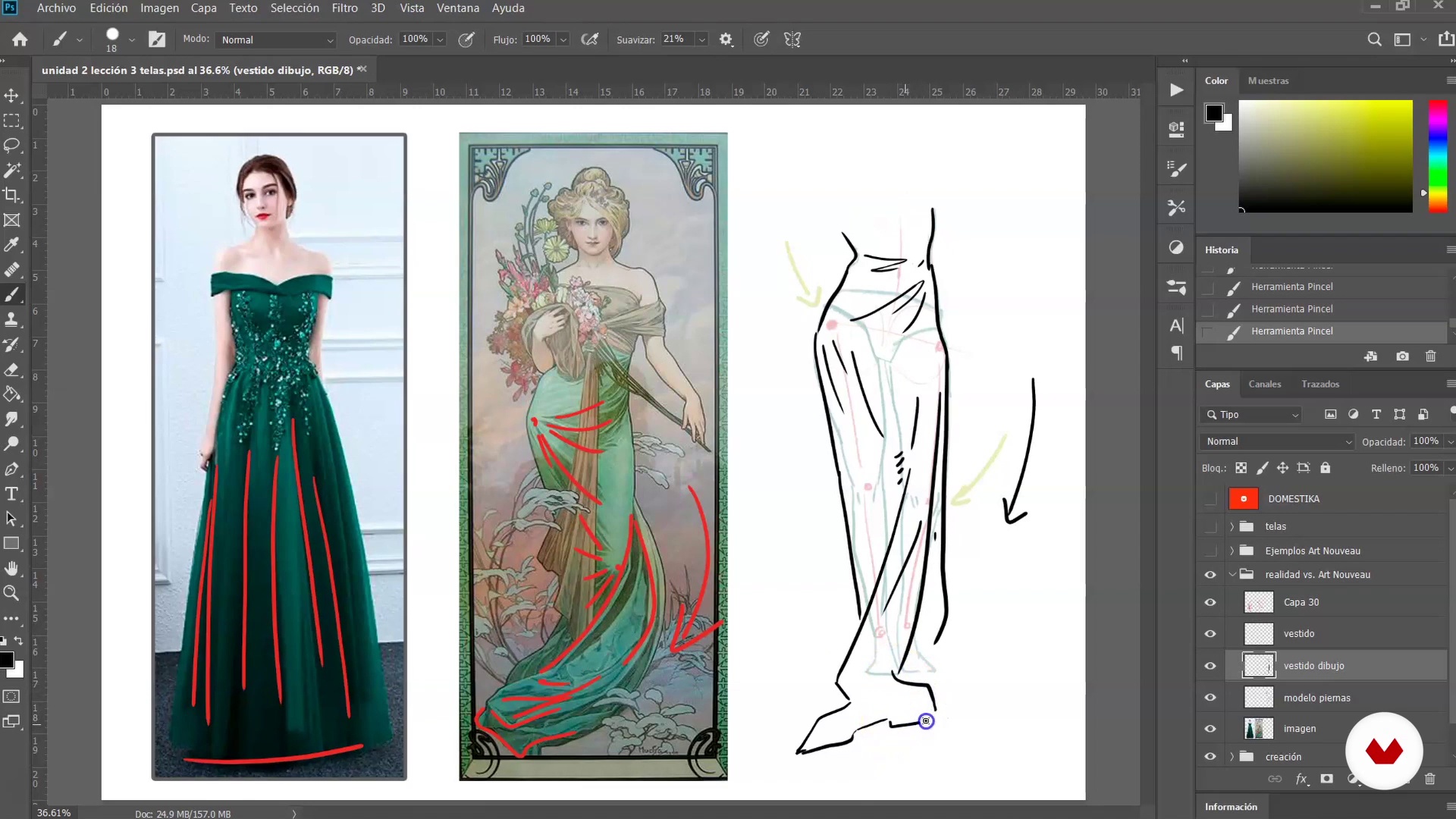Viewport: 1456px width, 819px height.
Task: Open the Información panel header
Action: [x=1231, y=807]
